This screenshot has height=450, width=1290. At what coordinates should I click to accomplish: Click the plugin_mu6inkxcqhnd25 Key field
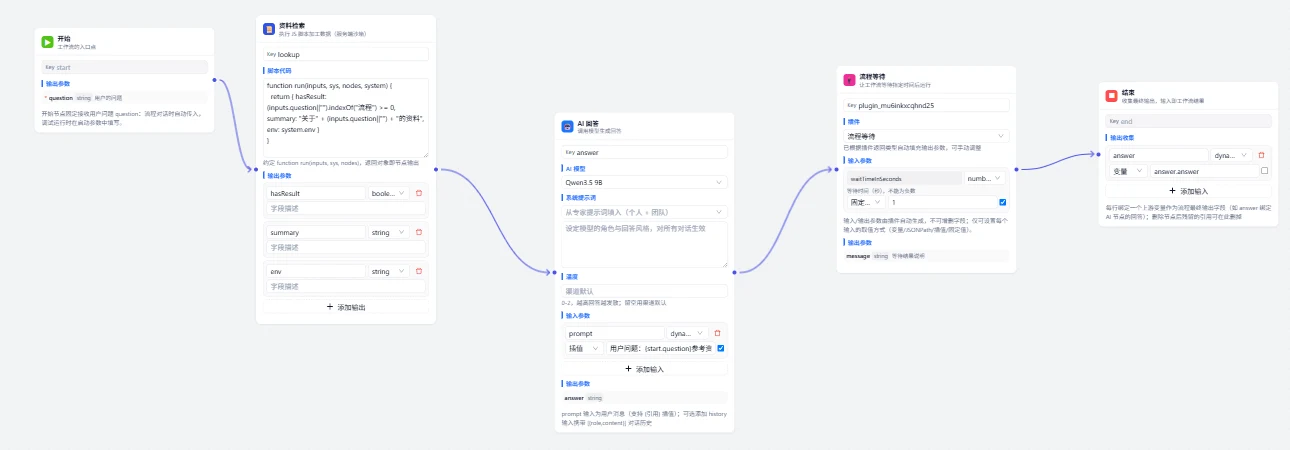point(927,104)
